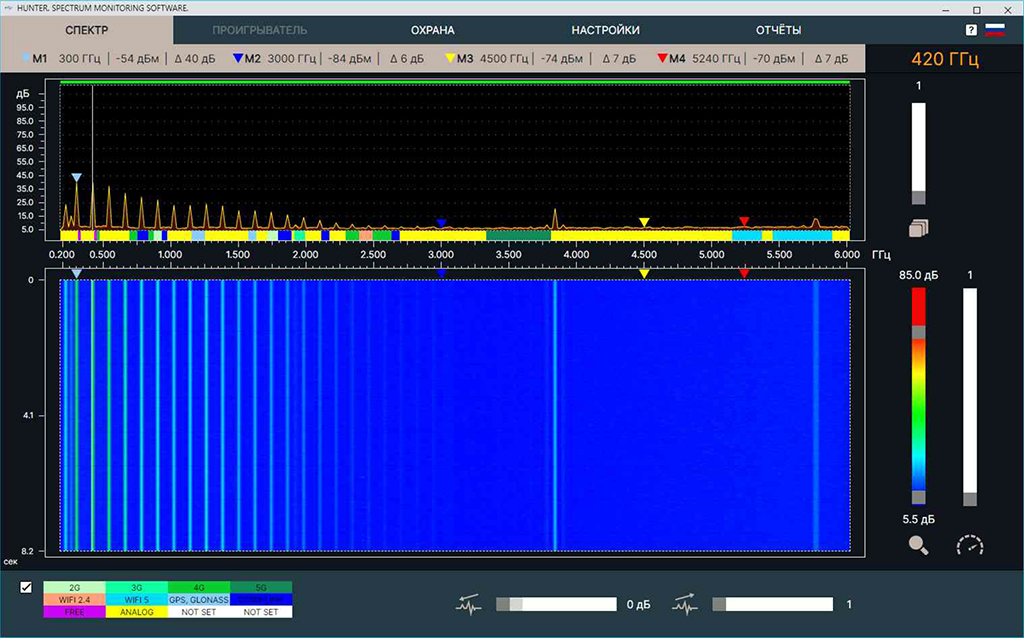Click the M4 marker triangle in marker bar

tap(662, 58)
